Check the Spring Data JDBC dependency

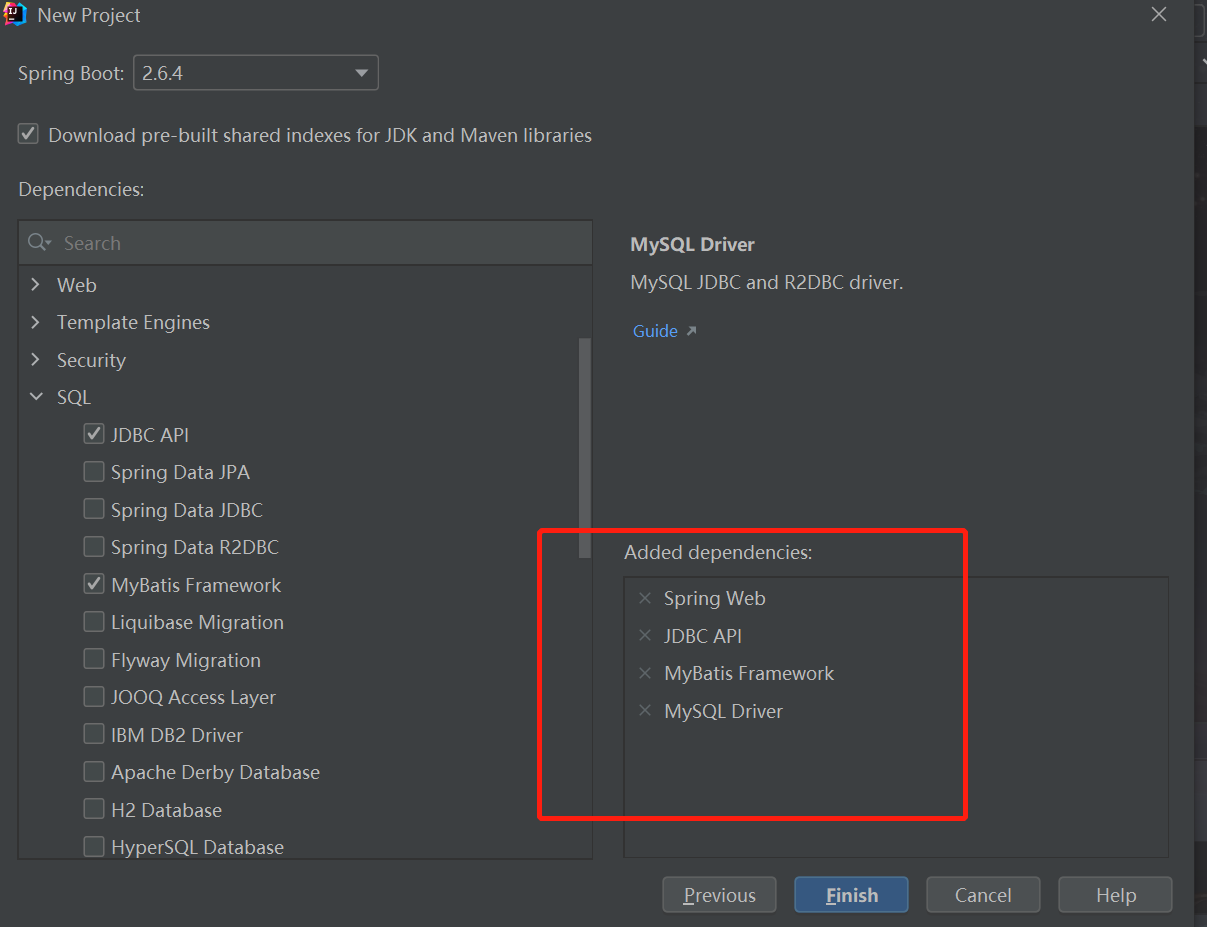coord(94,509)
